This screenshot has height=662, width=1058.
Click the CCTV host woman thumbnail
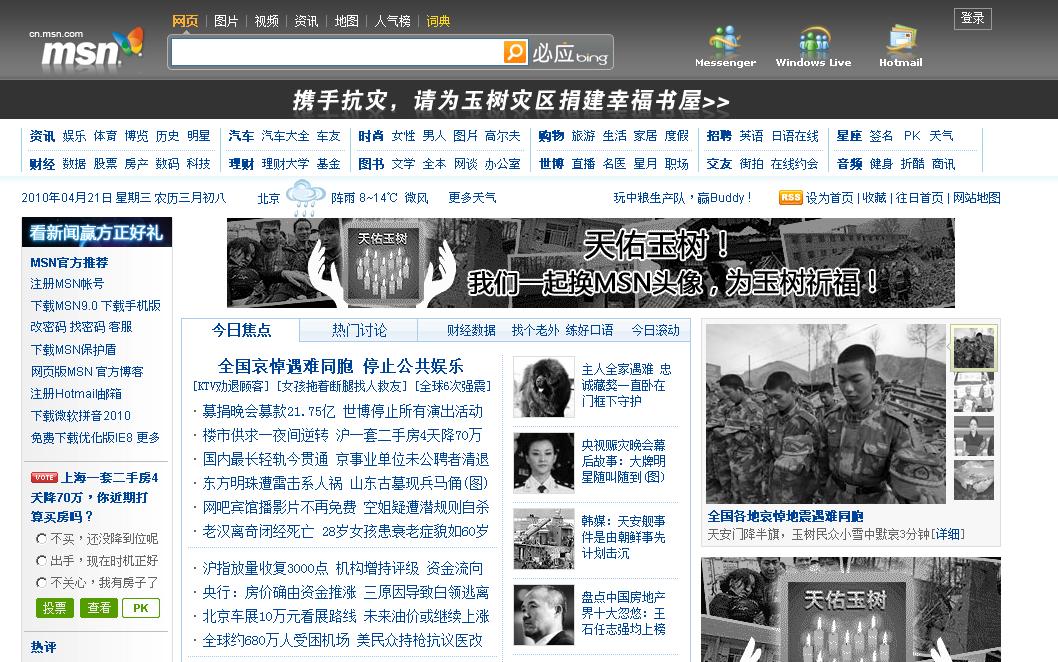543,463
